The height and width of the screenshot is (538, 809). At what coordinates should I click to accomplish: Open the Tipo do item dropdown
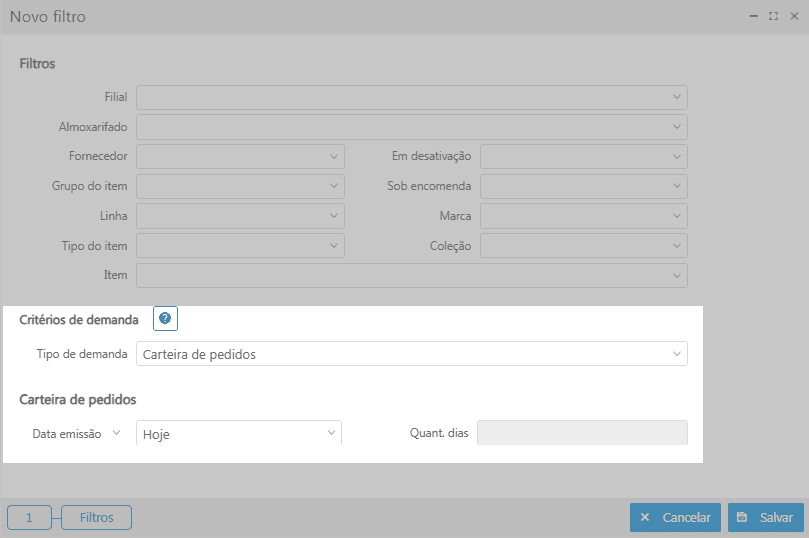click(240, 246)
